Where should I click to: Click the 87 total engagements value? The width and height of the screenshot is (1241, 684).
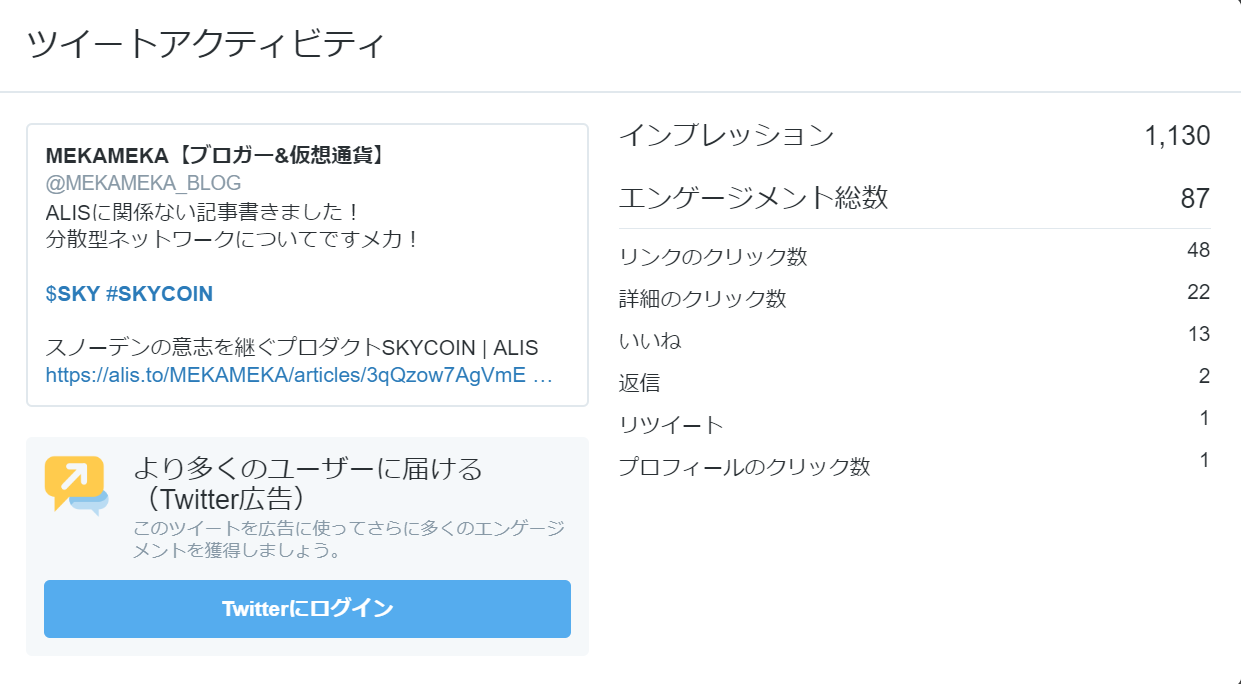tap(1195, 198)
